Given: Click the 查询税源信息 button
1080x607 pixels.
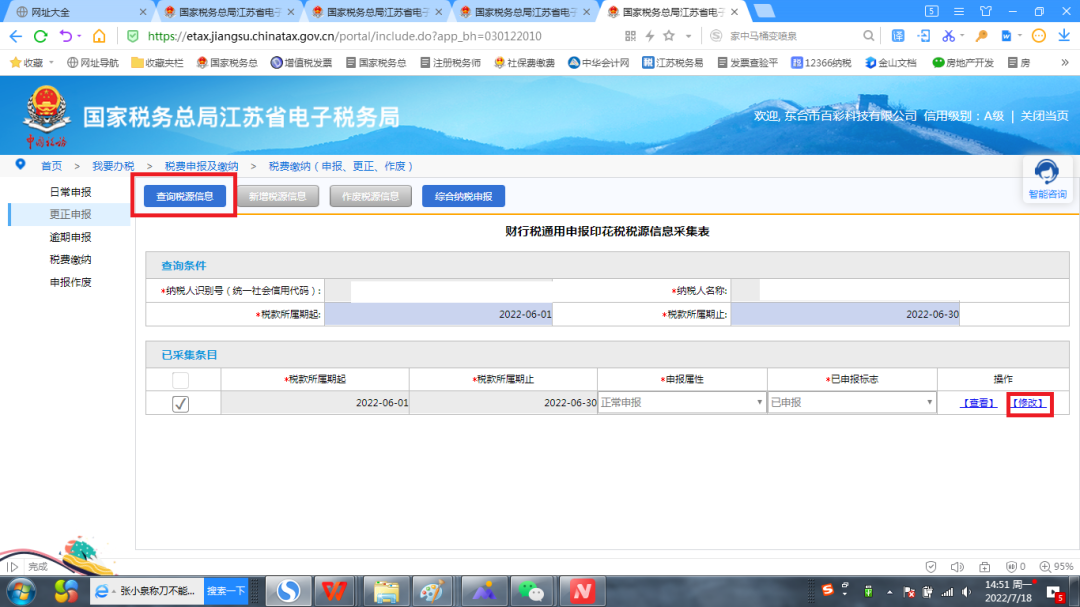Looking at the screenshot, I should click(185, 196).
